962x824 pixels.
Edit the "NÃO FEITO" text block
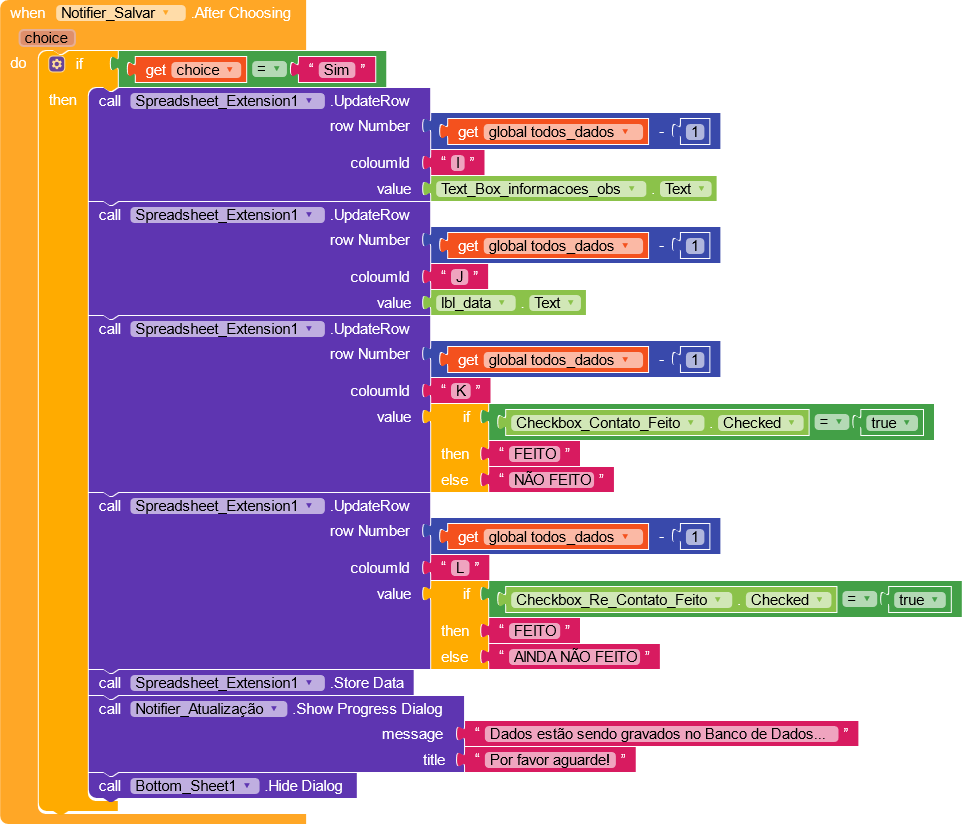coord(552,480)
